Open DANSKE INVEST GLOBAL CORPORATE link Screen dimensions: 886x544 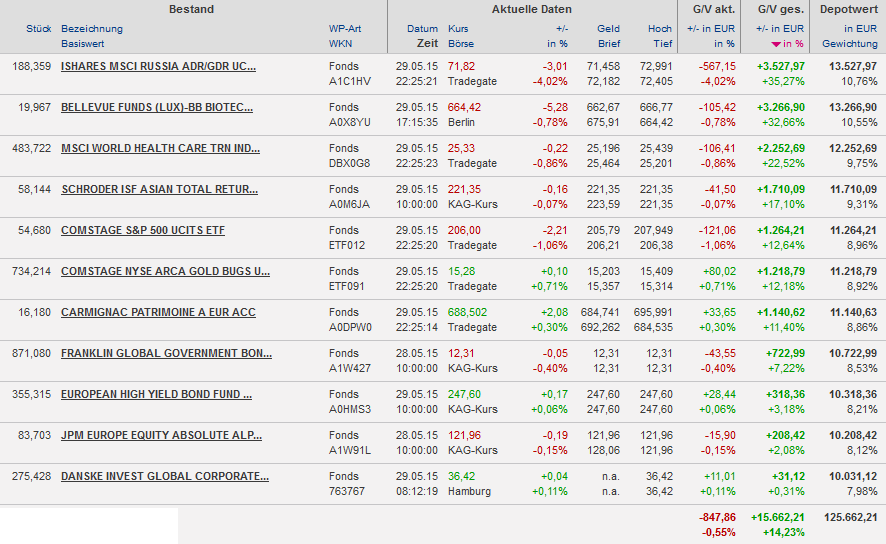(165, 476)
